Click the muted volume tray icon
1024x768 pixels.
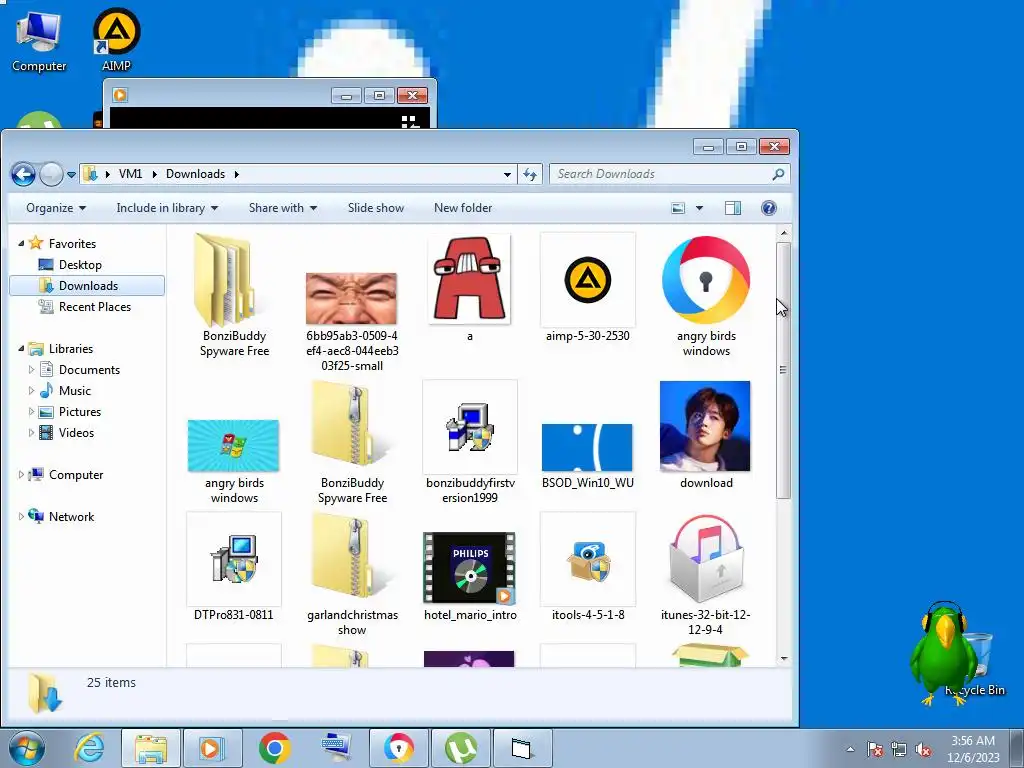pyautogui.click(x=923, y=749)
